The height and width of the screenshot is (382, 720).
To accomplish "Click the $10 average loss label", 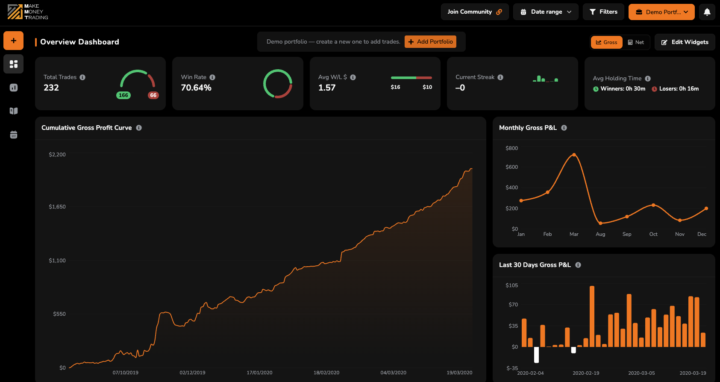I will coord(427,87).
